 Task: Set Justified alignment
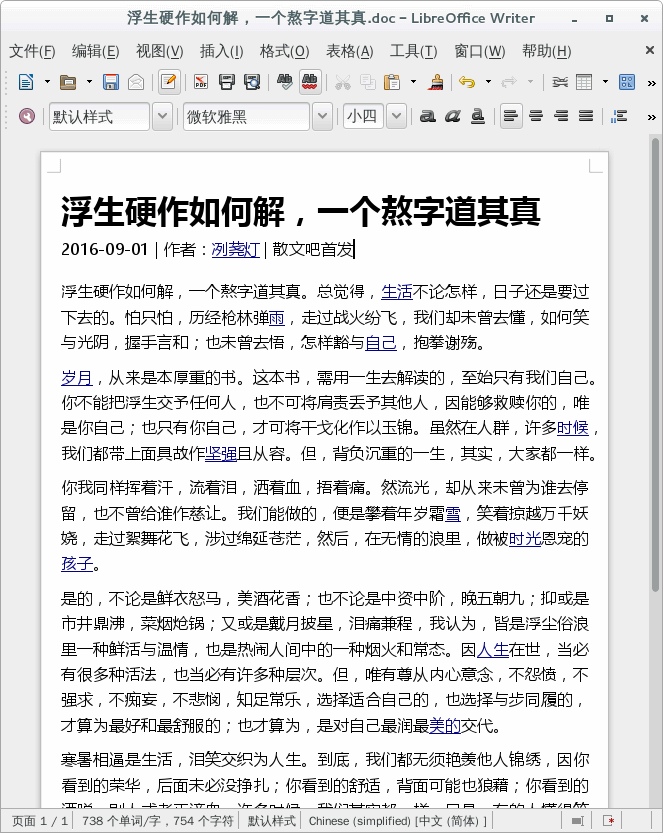click(586, 116)
